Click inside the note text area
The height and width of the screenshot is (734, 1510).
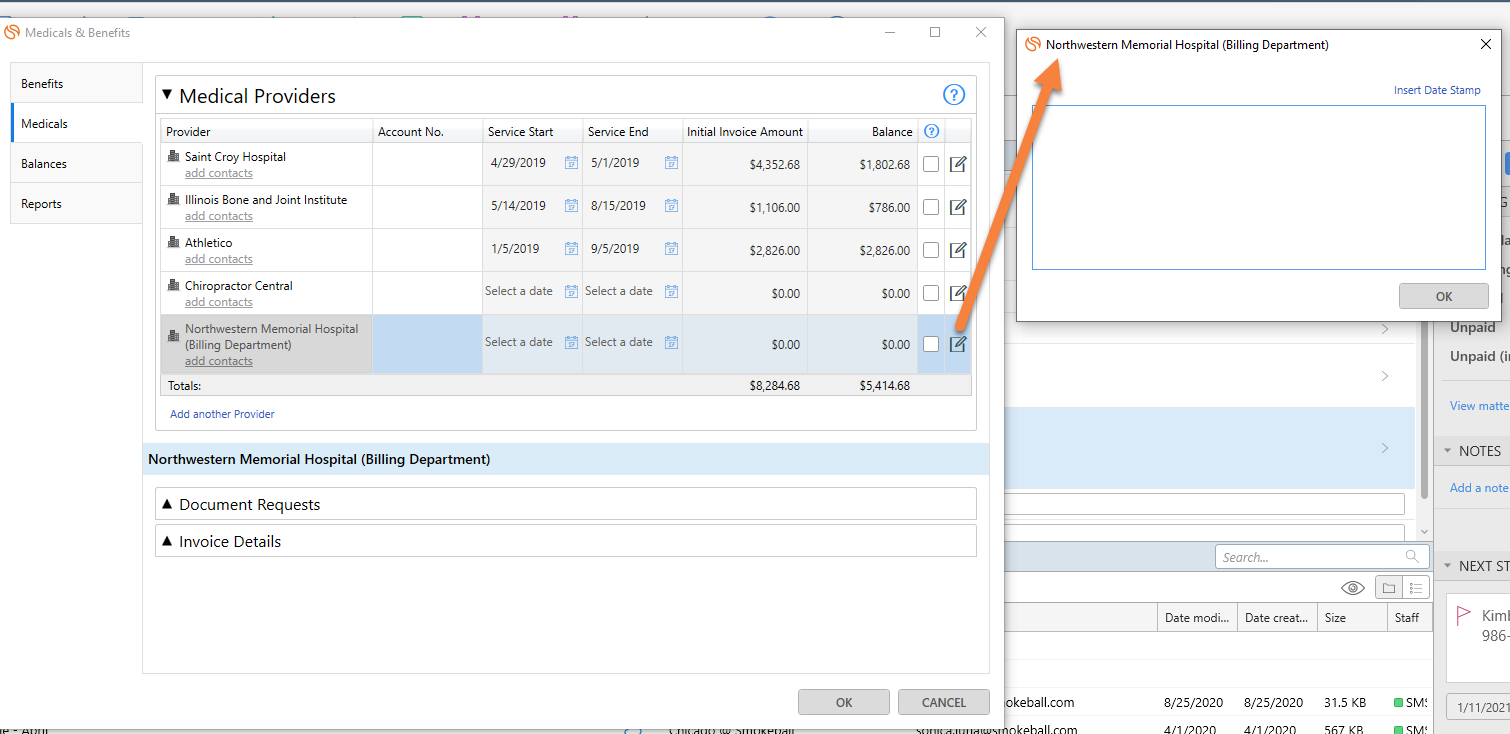(x=1258, y=187)
